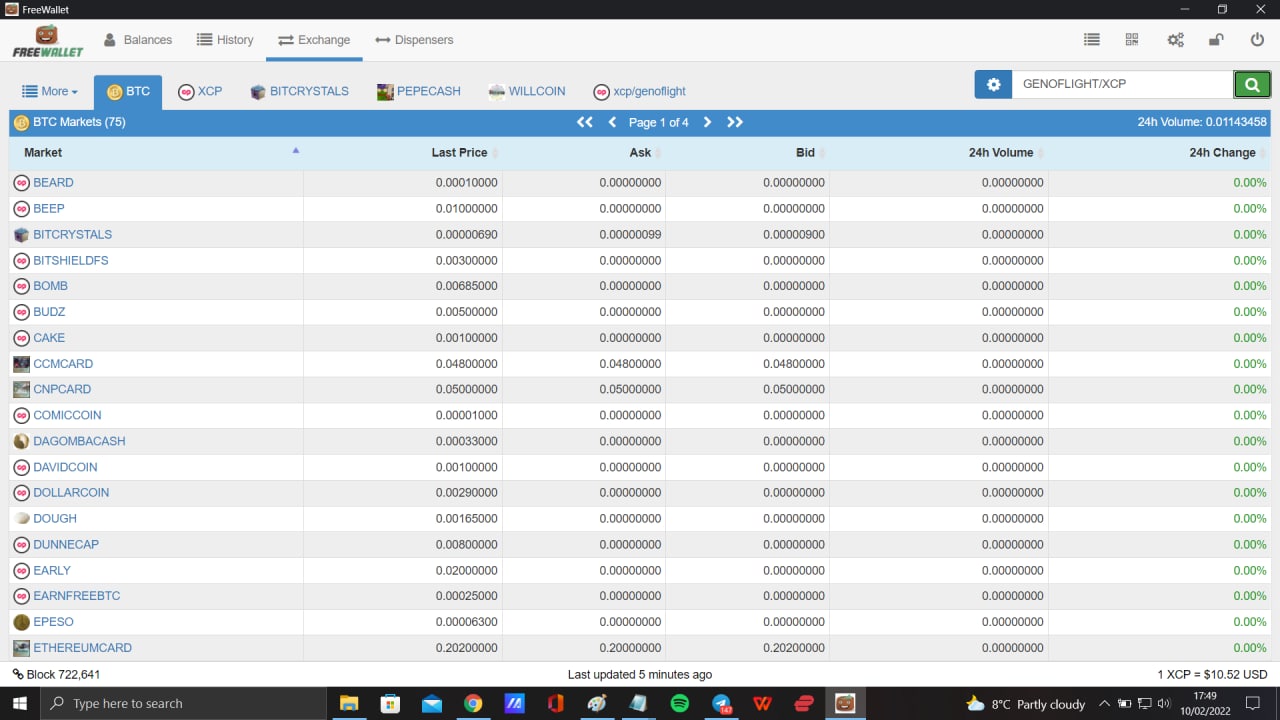The image size is (1280, 720).
Task: Click the DOUGH token icon
Action: point(21,519)
